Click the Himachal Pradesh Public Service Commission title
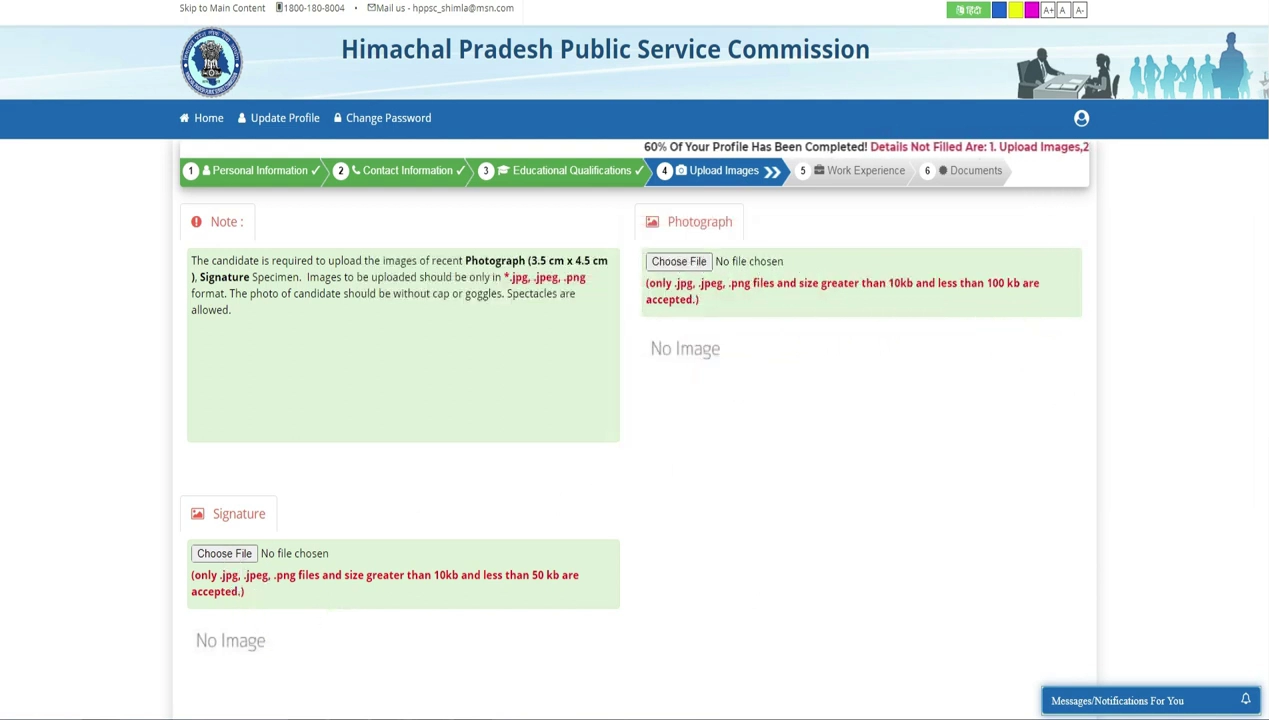This screenshot has height=720, width=1269. pyautogui.click(x=605, y=49)
